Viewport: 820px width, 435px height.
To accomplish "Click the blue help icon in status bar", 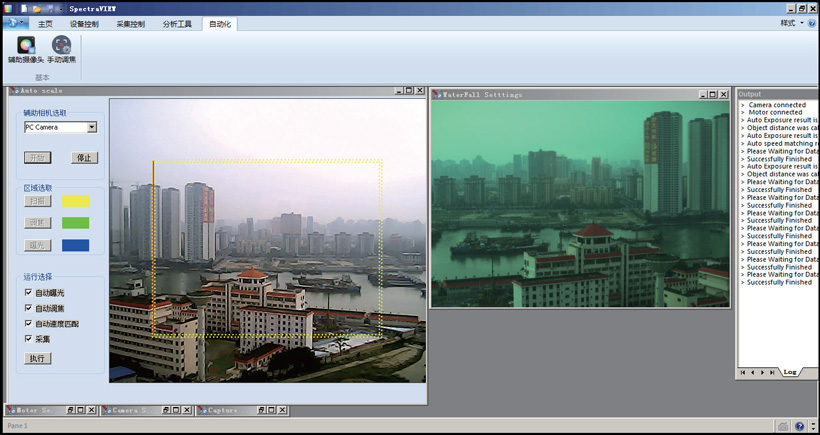I will pos(800,427).
